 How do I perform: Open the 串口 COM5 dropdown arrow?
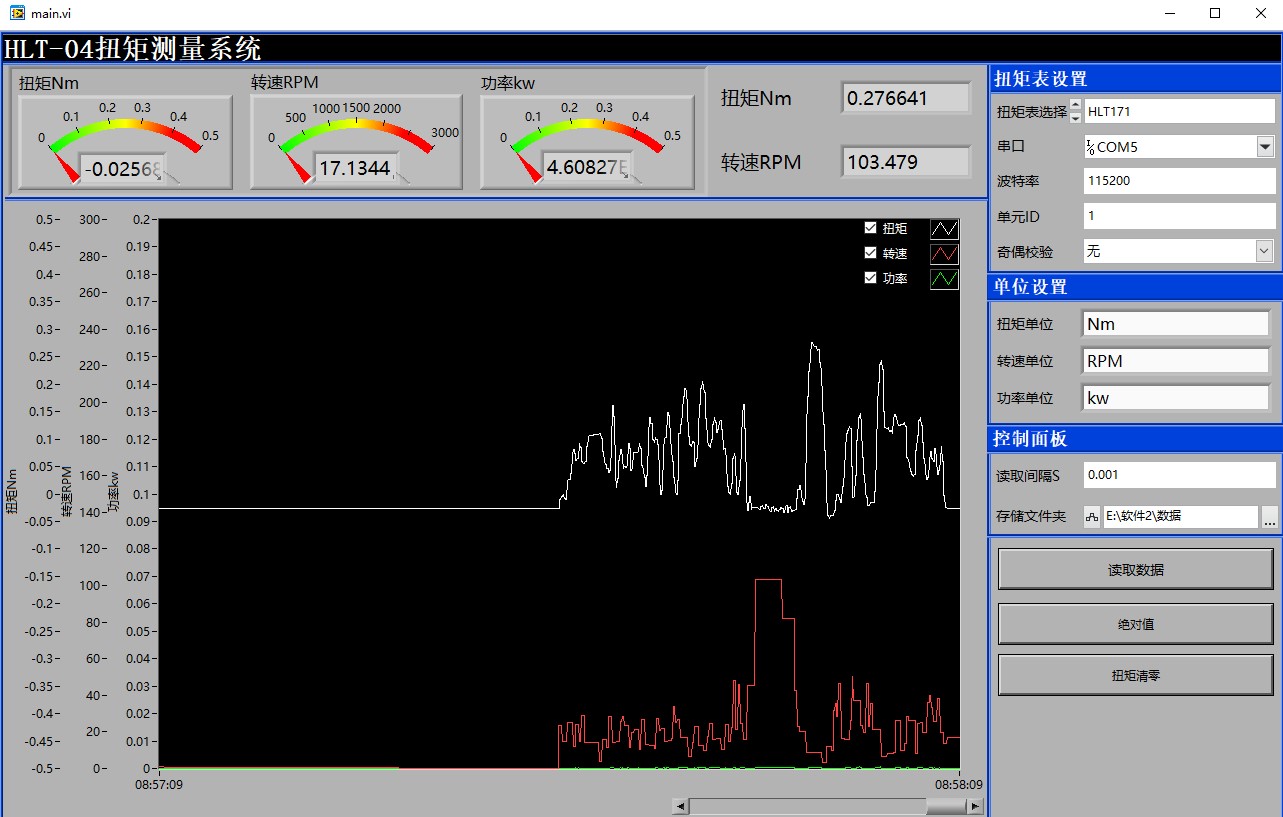click(x=1265, y=147)
